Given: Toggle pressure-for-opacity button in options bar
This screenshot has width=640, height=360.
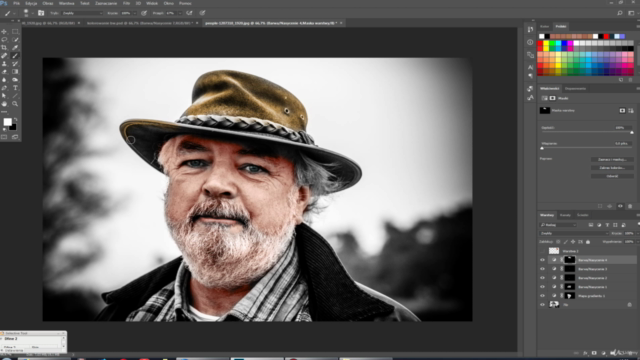Looking at the screenshot, I should [x=144, y=13].
